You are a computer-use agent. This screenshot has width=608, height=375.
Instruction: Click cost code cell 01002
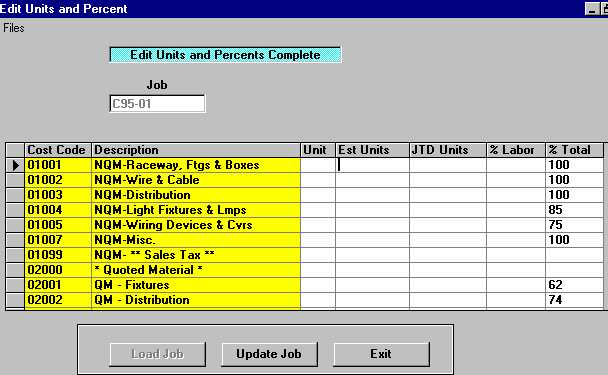click(x=58, y=180)
